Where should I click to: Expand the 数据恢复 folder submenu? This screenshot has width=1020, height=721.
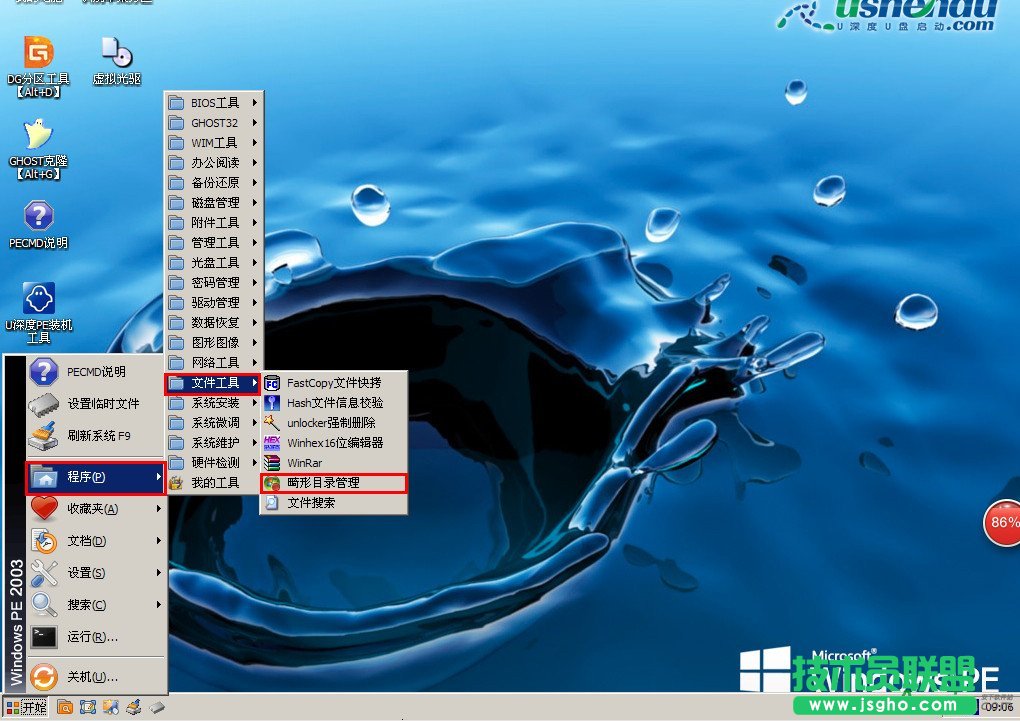pos(214,322)
